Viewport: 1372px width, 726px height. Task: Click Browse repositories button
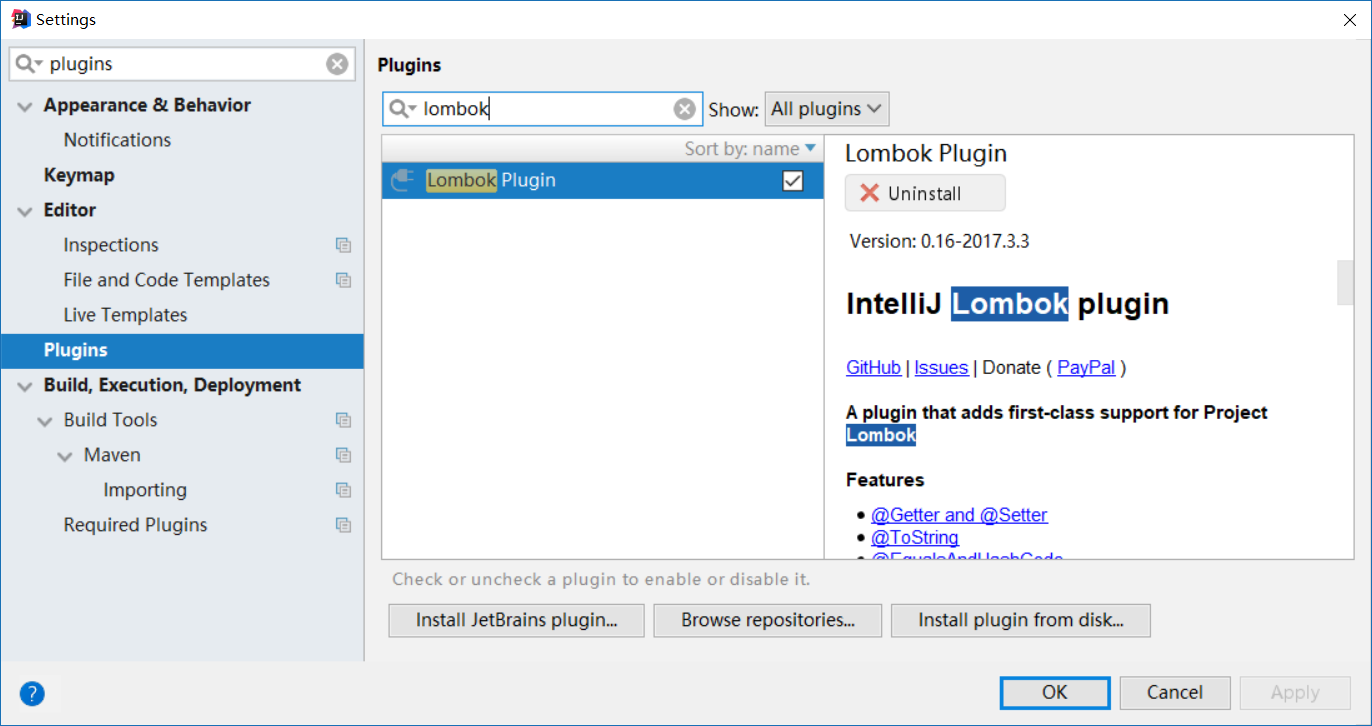(767, 620)
